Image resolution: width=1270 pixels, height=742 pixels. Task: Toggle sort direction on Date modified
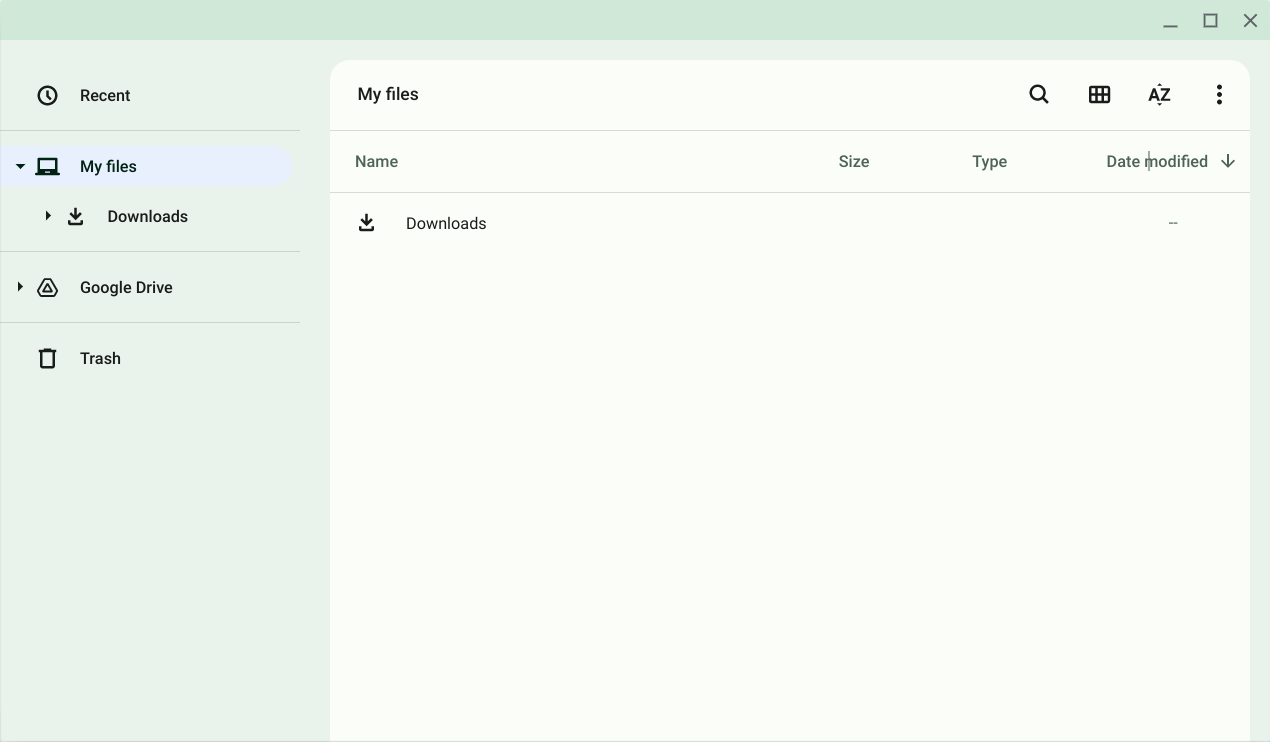pyautogui.click(x=1228, y=161)
